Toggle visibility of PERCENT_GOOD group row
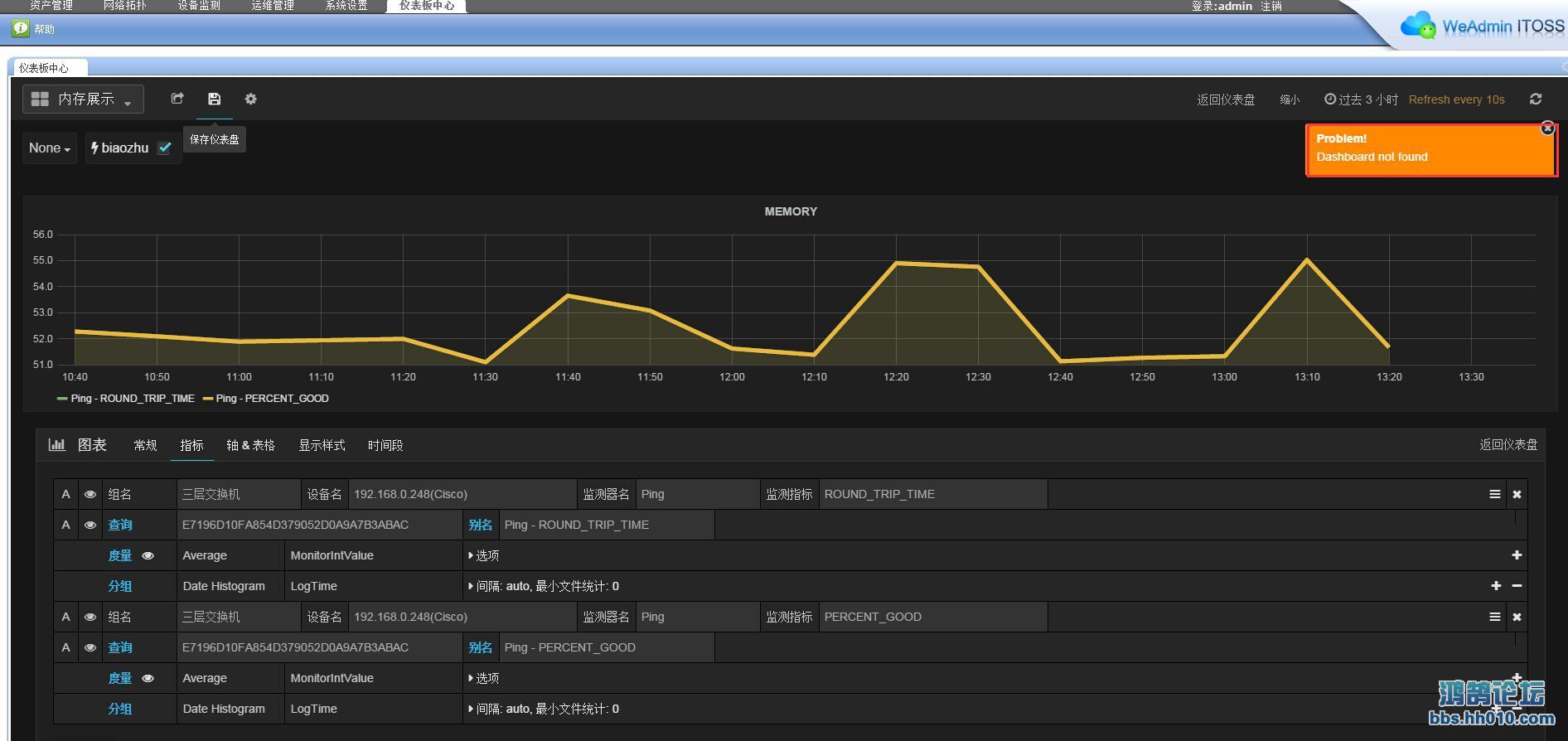This screenshot has height=741, width=1568. tap(90, 617)
